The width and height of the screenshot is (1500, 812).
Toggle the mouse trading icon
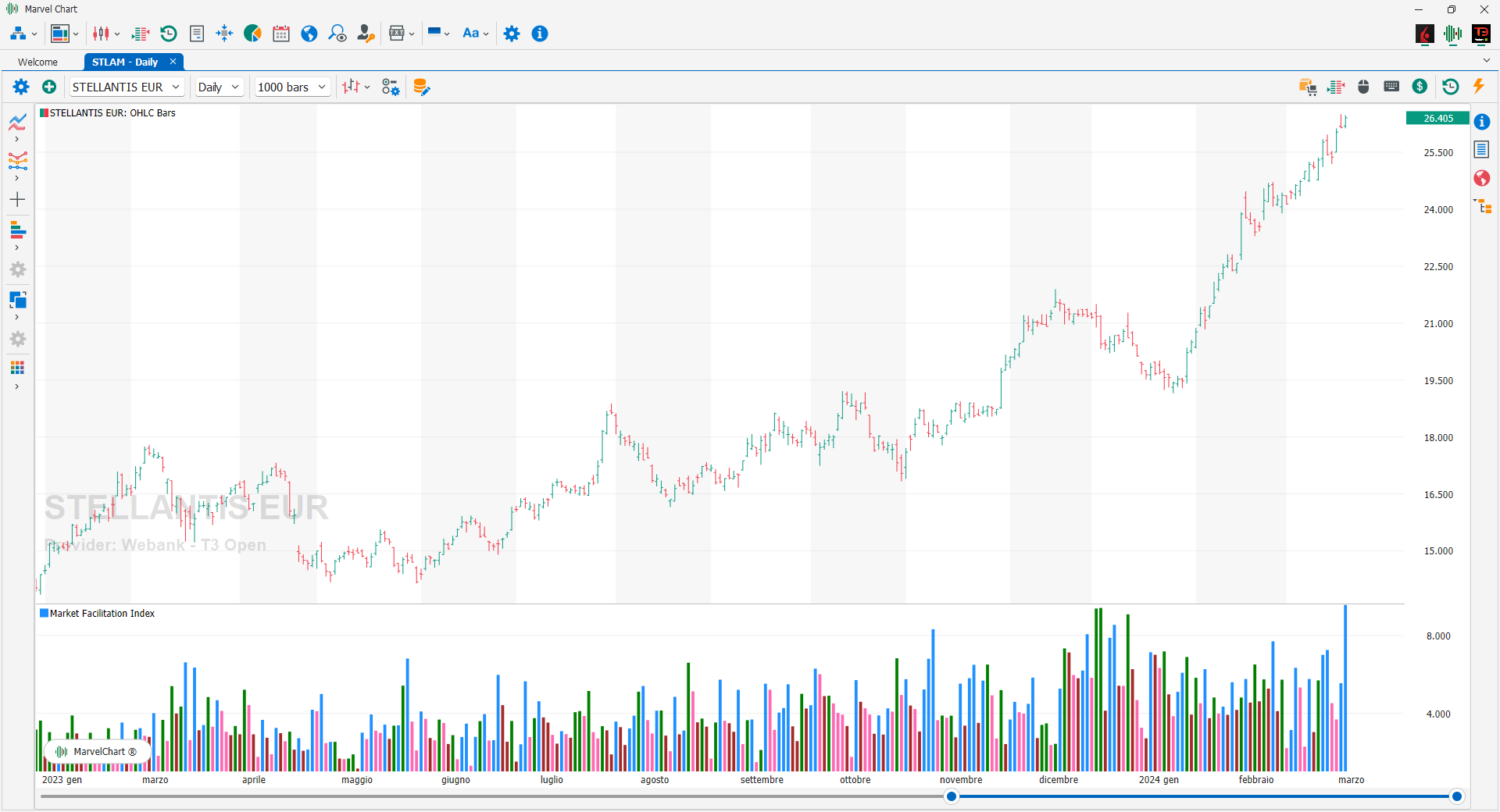click(x=1364, y=87)
